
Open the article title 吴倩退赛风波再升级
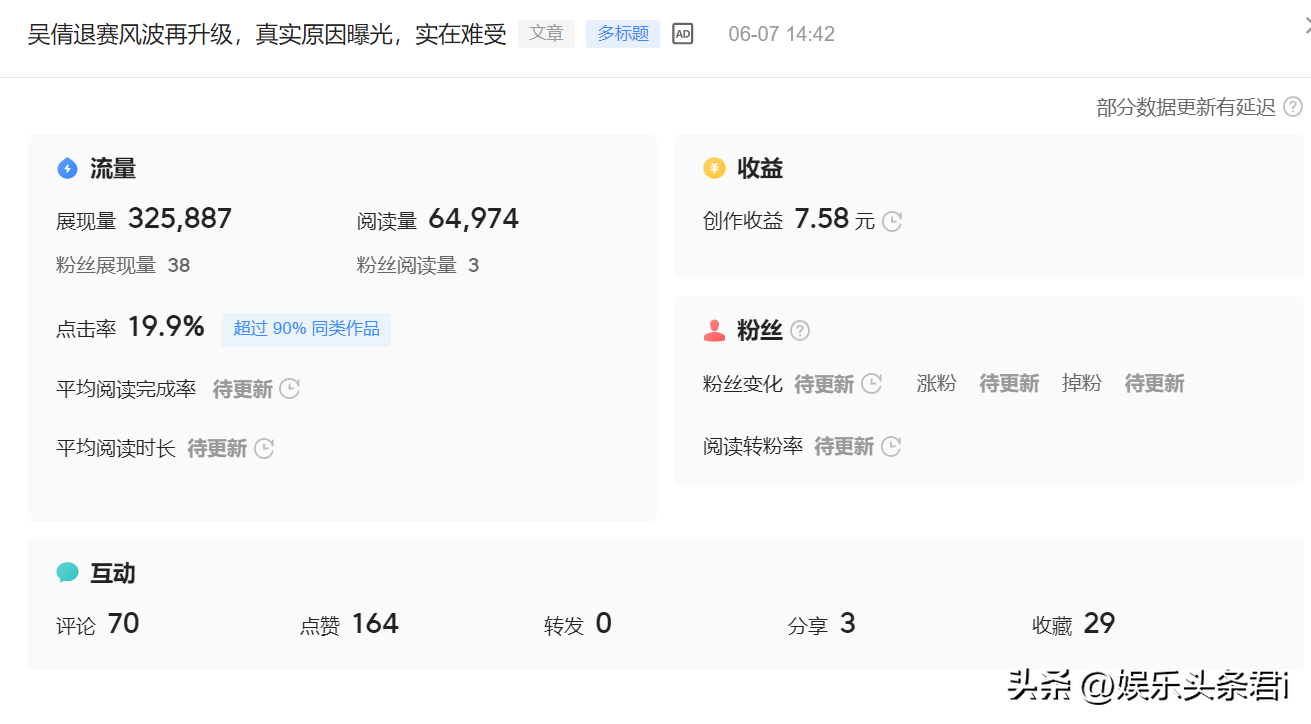[266, 34]
